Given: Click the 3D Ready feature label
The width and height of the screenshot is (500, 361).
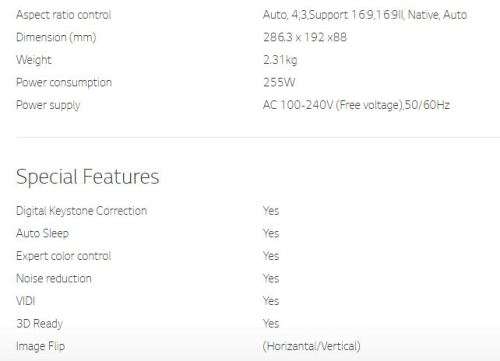Looking at the screenshot, I should click(x=39, y=324).
